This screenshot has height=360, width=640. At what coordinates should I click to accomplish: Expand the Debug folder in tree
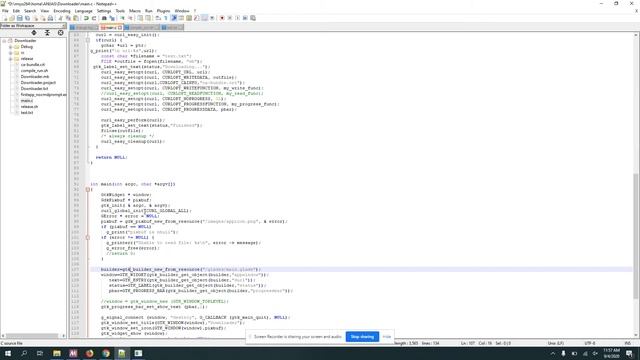[11, 47]
